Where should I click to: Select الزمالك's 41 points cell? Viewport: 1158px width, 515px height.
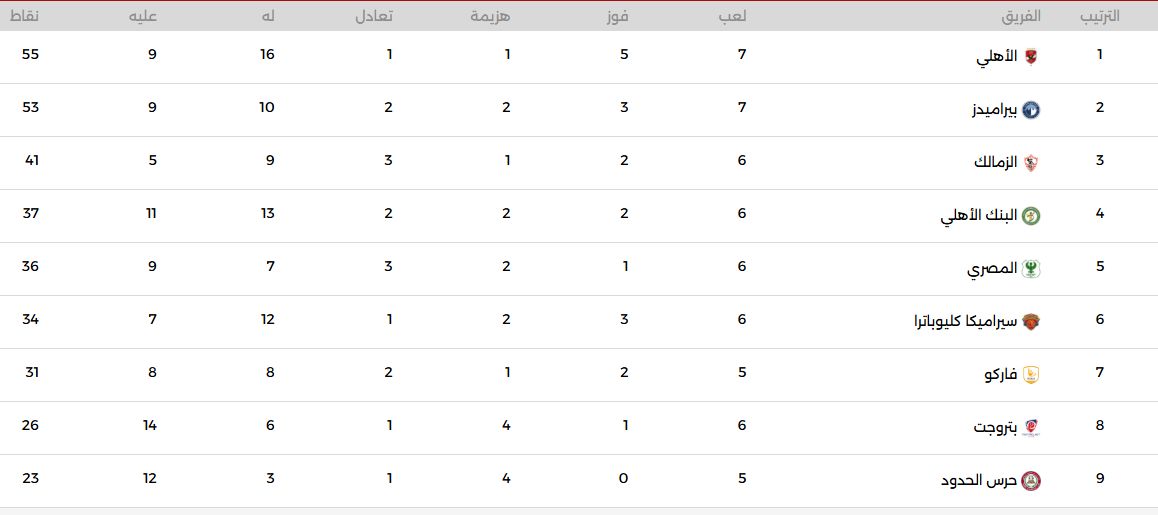tap(30, 160)
